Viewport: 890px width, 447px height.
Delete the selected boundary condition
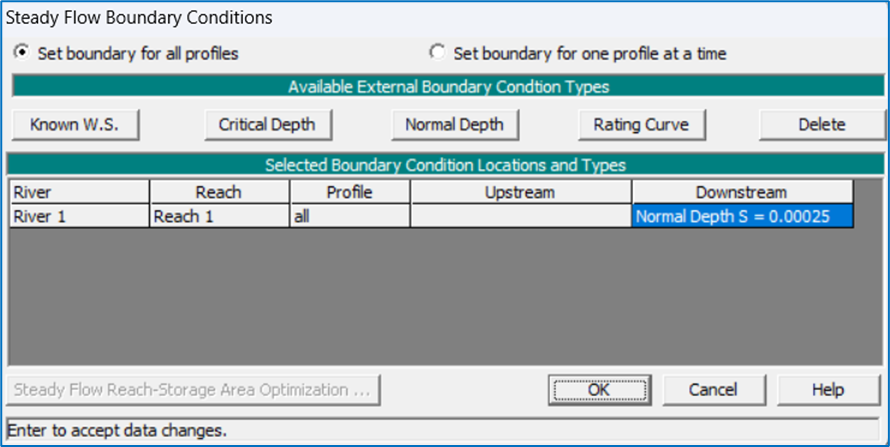coord(822,125)
